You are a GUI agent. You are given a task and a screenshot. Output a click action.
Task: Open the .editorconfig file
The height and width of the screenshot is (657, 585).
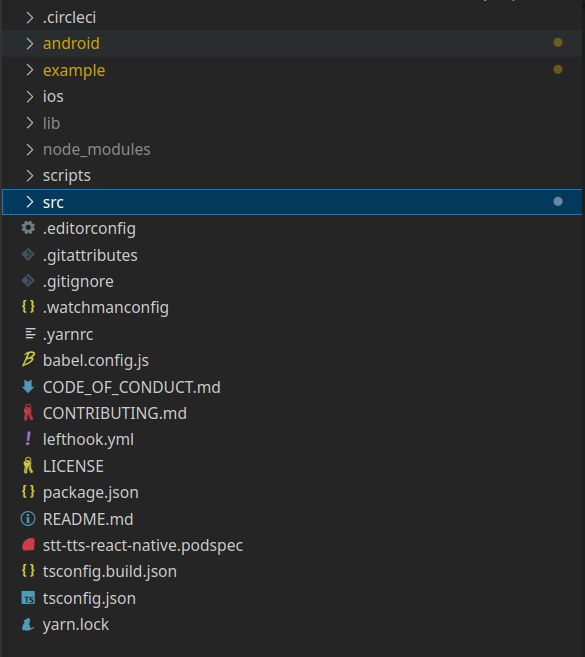click(x=89, y=229)
